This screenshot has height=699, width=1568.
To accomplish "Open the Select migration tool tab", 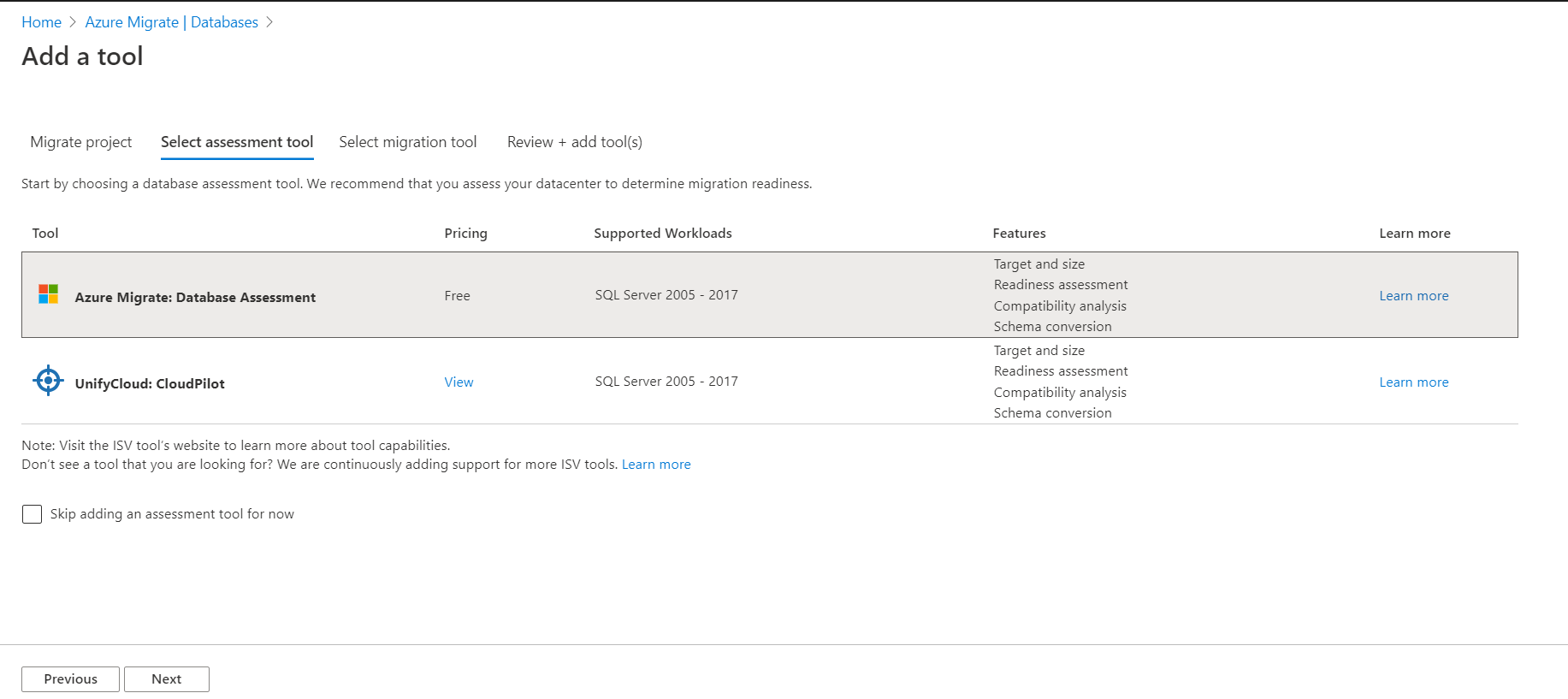I will point(408,142).
